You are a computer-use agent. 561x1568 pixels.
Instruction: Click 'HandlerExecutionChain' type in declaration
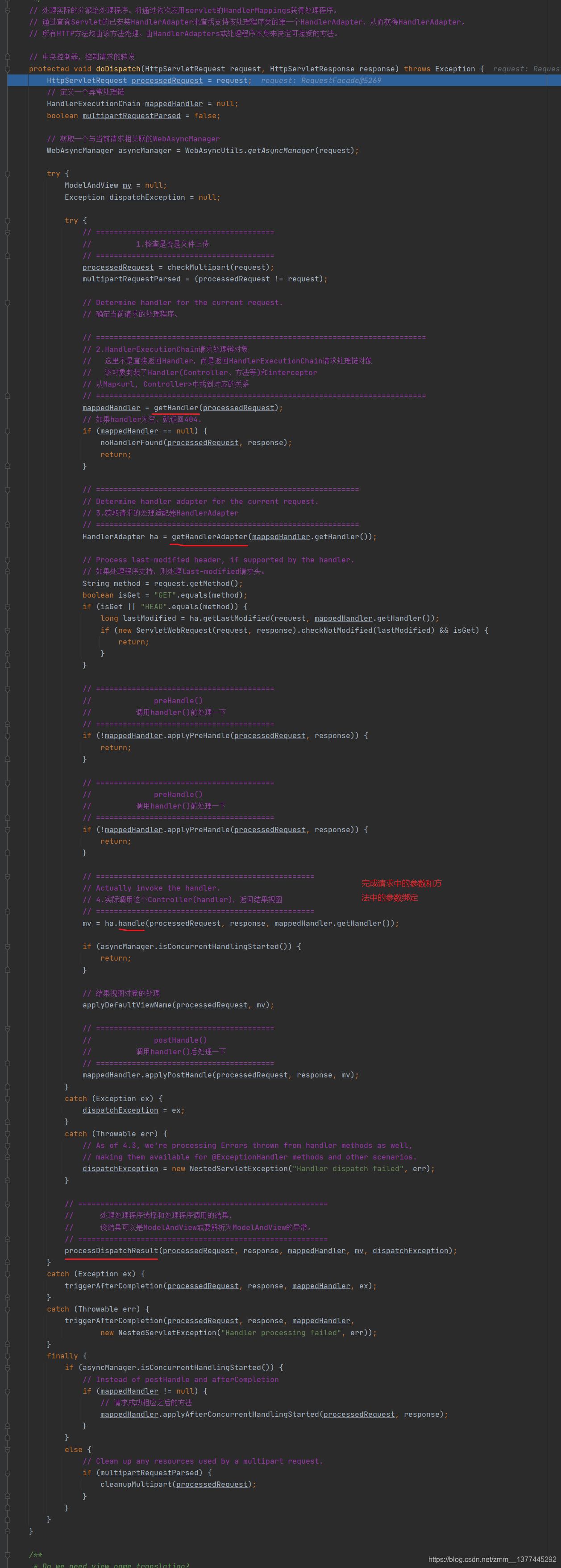click(93, 103)
